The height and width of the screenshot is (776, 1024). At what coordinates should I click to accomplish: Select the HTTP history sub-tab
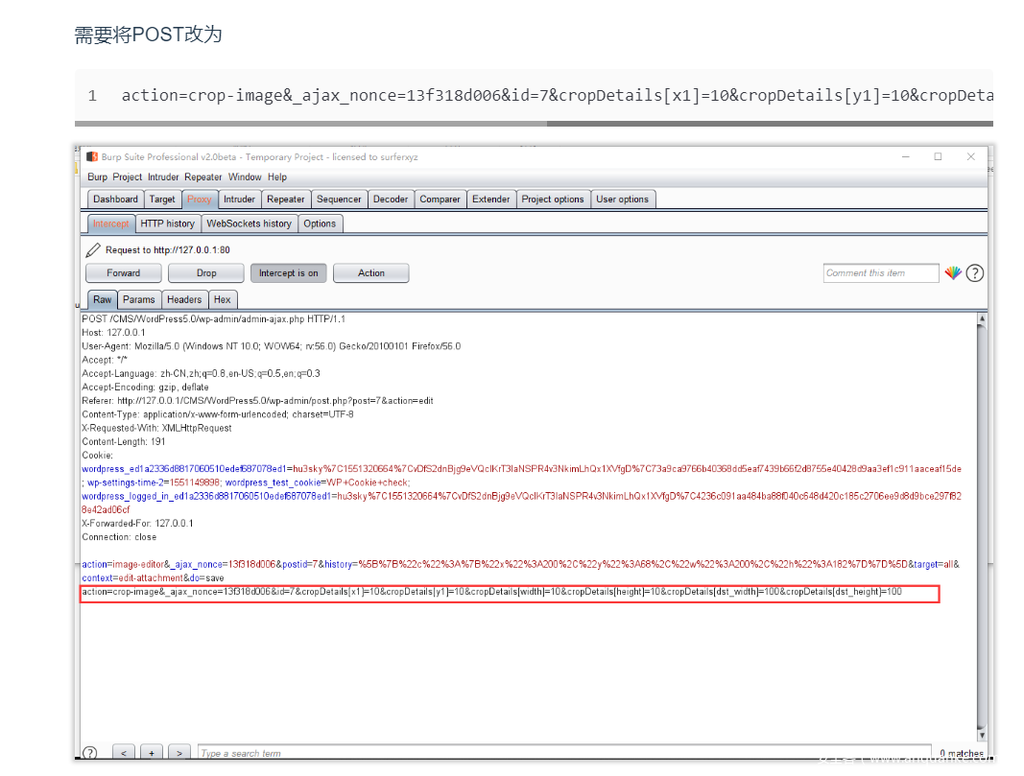(167, 224)
